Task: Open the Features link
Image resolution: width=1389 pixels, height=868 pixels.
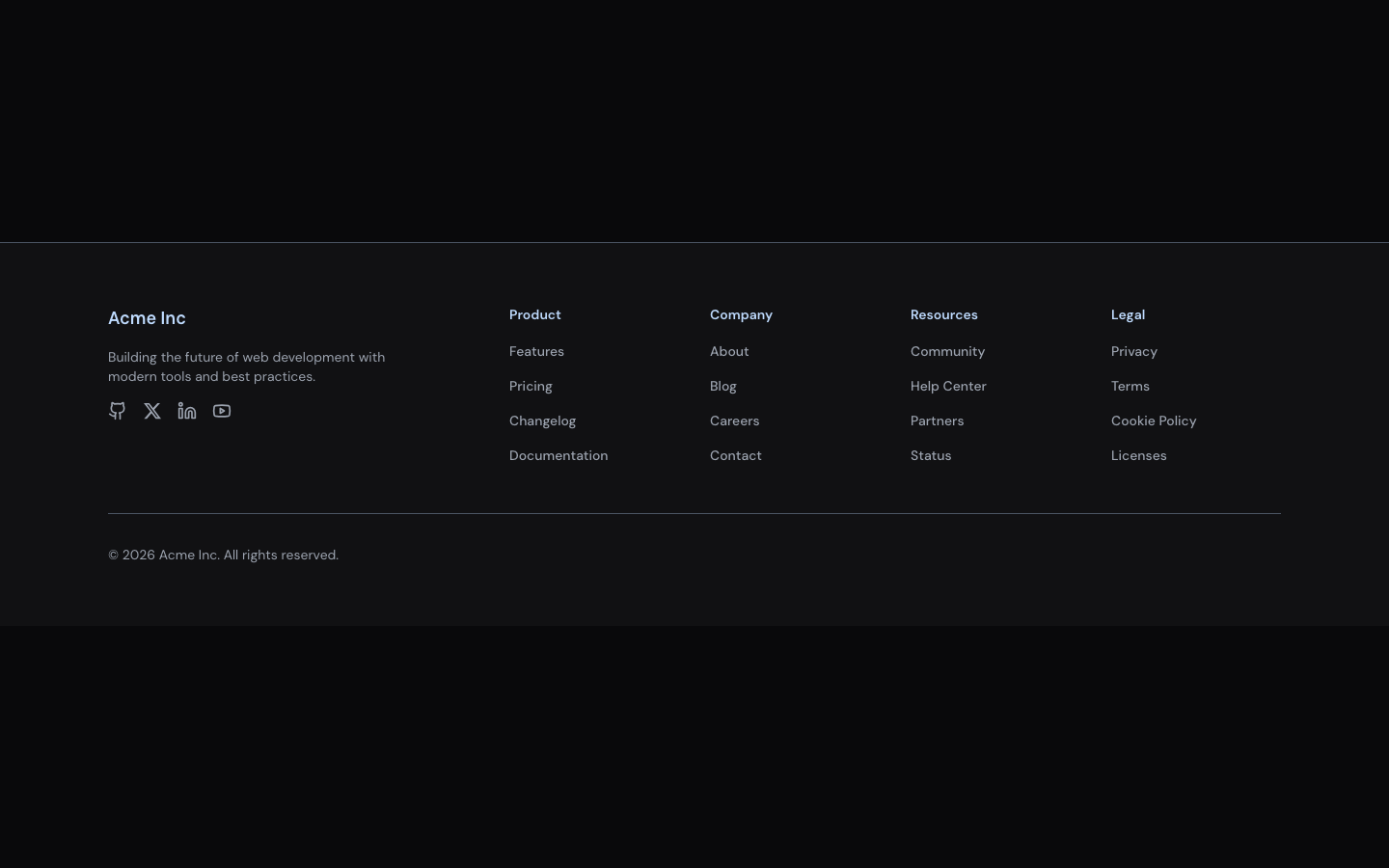Action: 536,351
